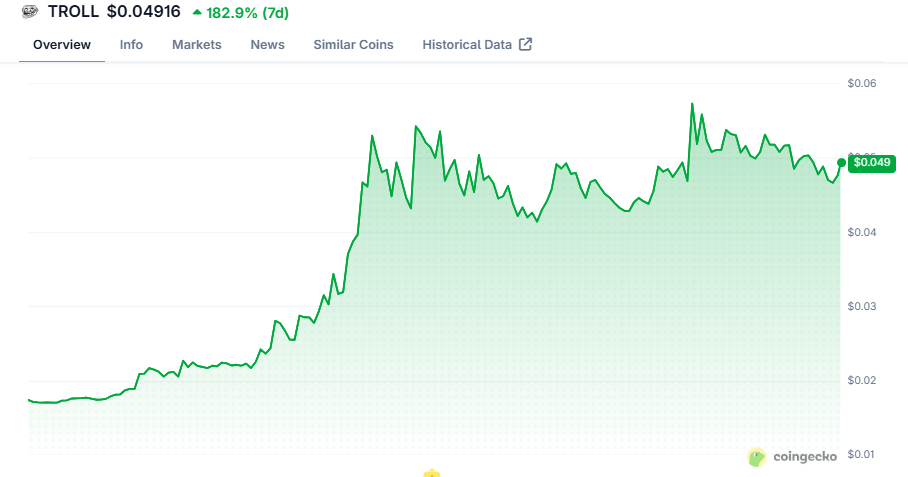Select the Overview tab
The width and height of the screenshot is (908, 477).
click(x=62, y=45)
